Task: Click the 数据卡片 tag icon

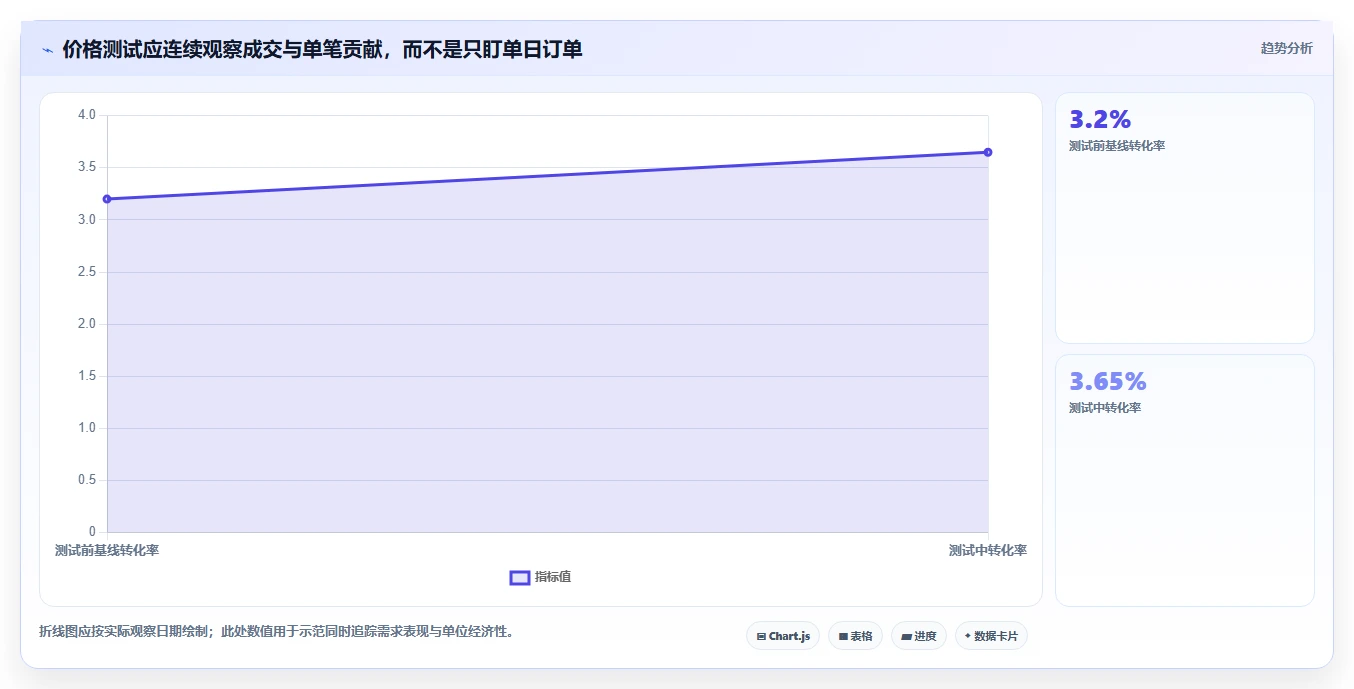Action: pyautogui.click(x=967, y=636)
